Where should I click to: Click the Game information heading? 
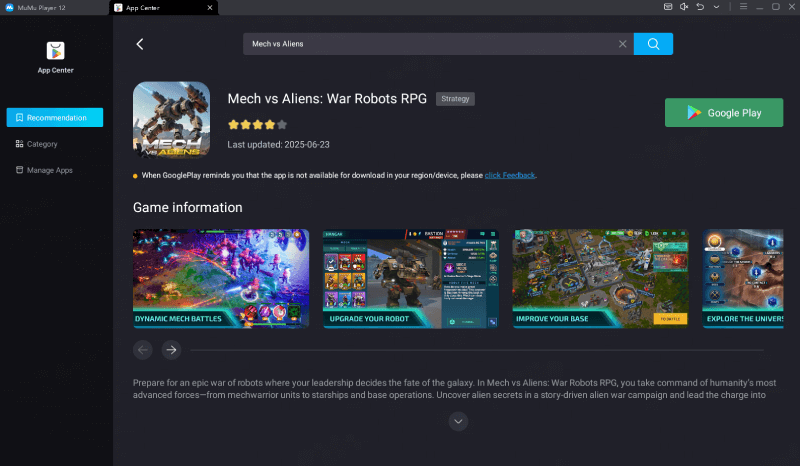pos(188,207)
